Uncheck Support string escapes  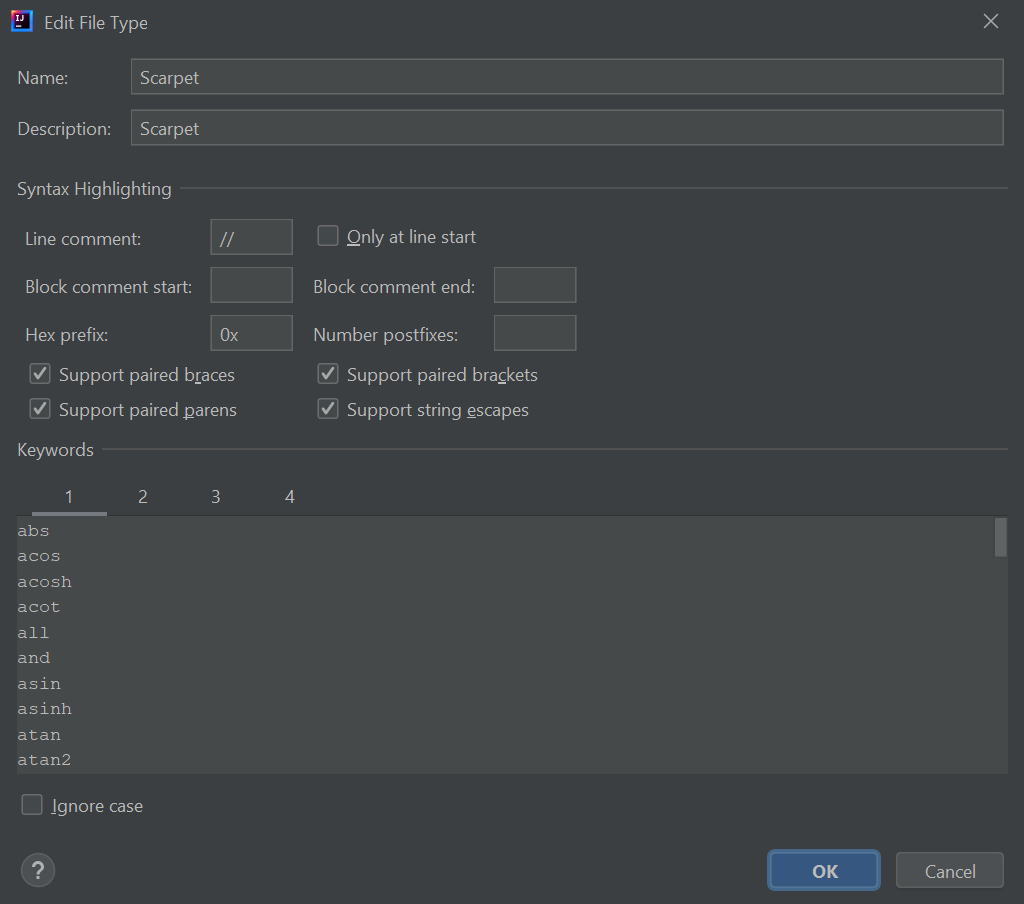pos(328,409)
